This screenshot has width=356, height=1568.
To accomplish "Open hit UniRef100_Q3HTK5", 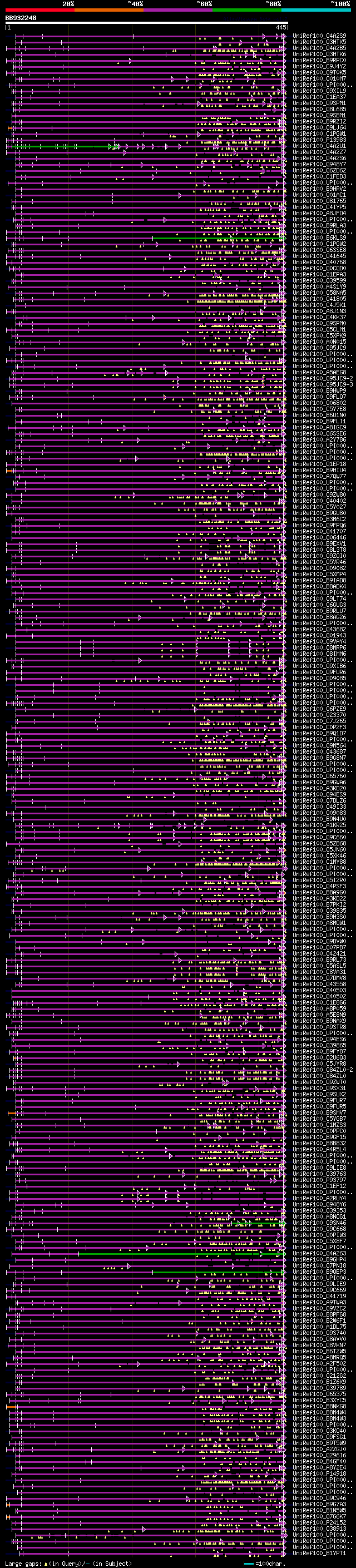I will (319, 42).
